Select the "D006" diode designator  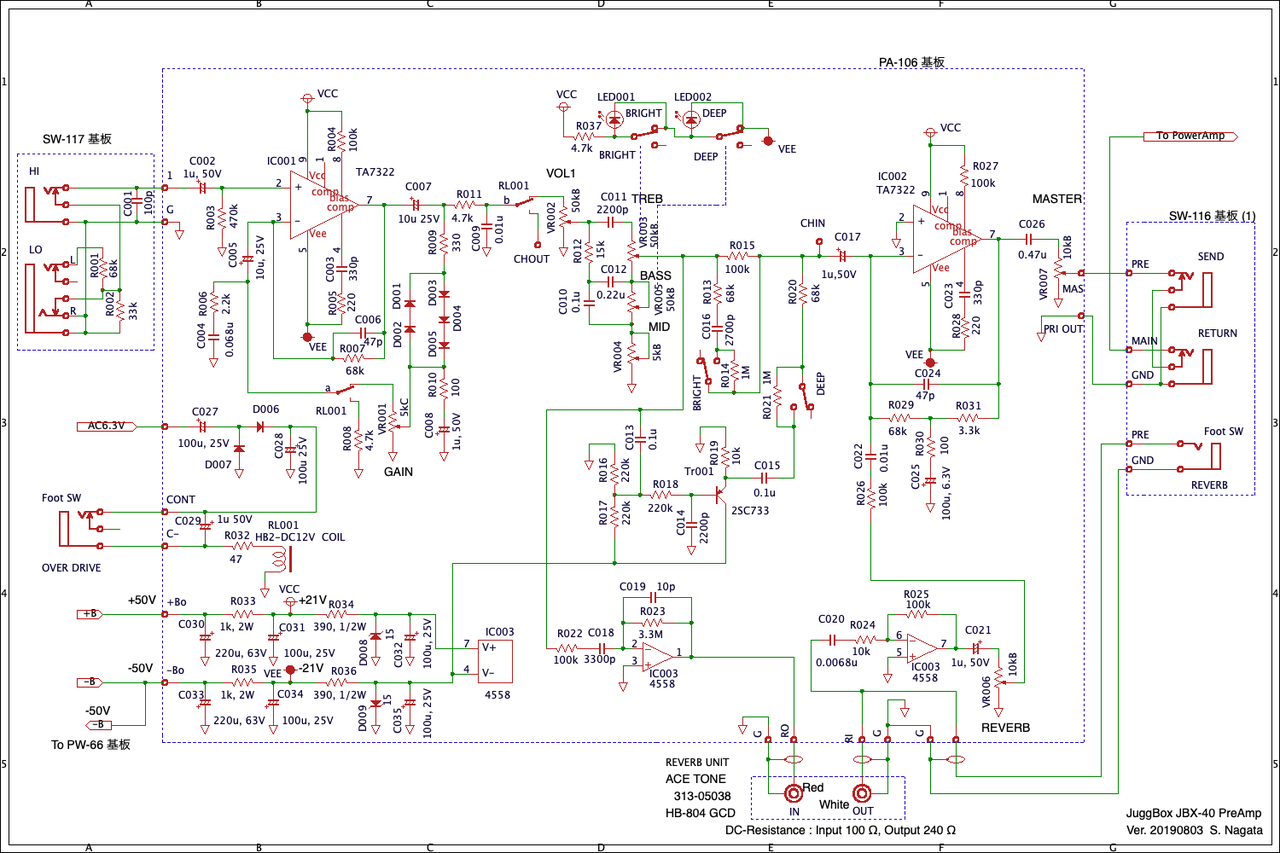point(266,409)
